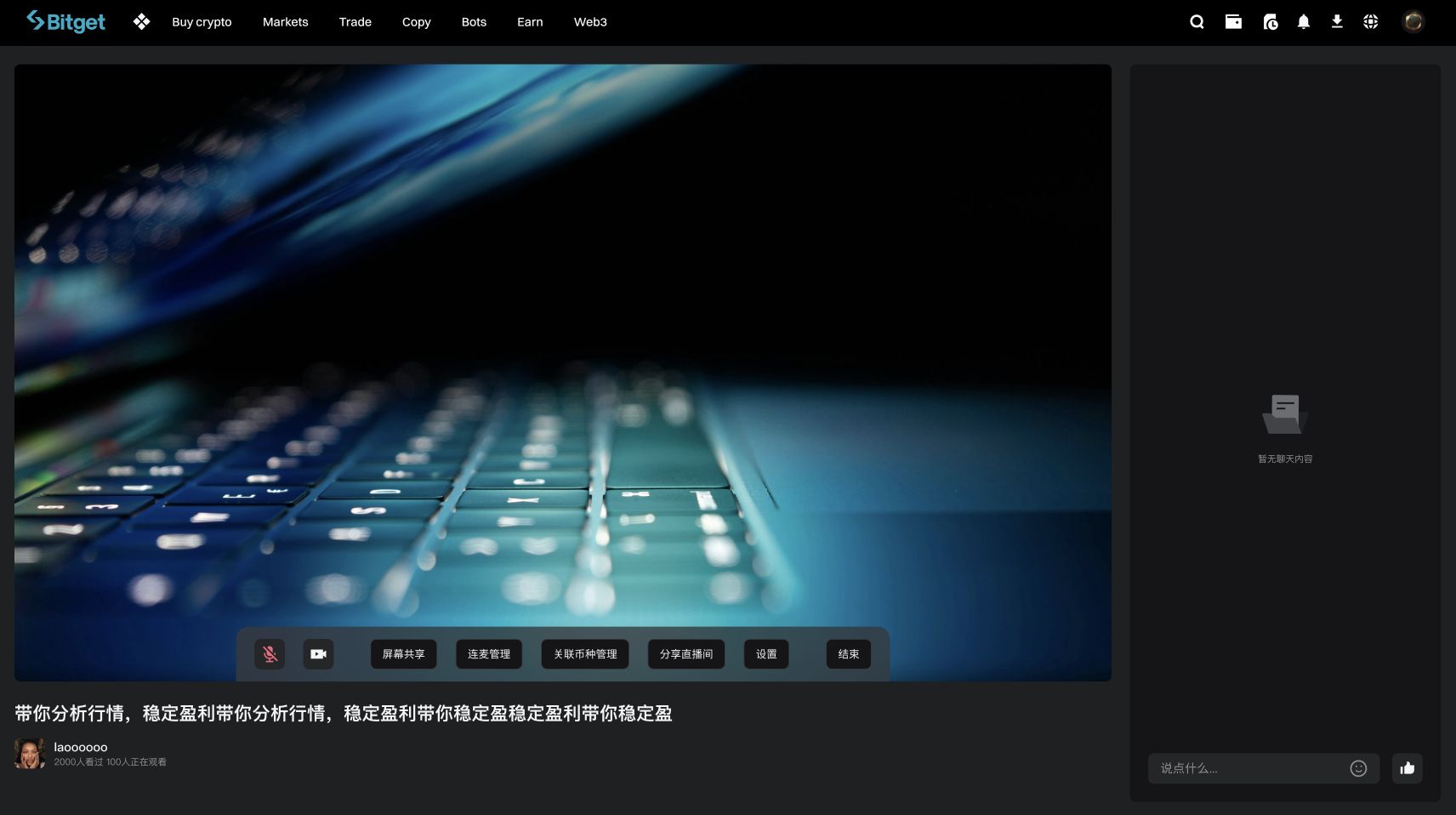Click the 关联币种管理 button
The image size is (1456, 815).
pos(585,654)
